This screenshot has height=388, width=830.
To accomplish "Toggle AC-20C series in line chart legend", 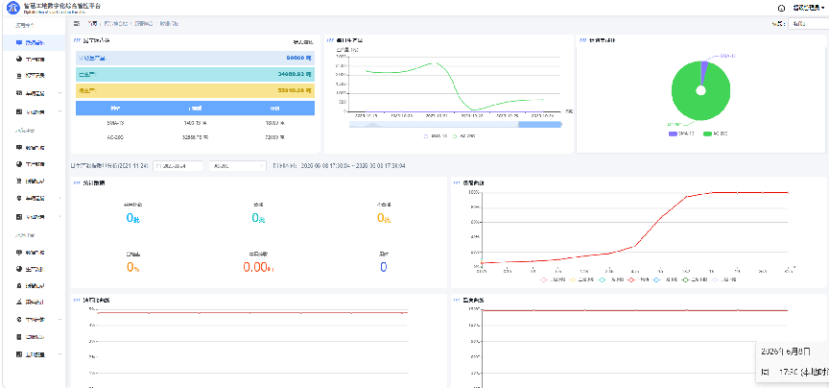I will [x=464, y=136].
